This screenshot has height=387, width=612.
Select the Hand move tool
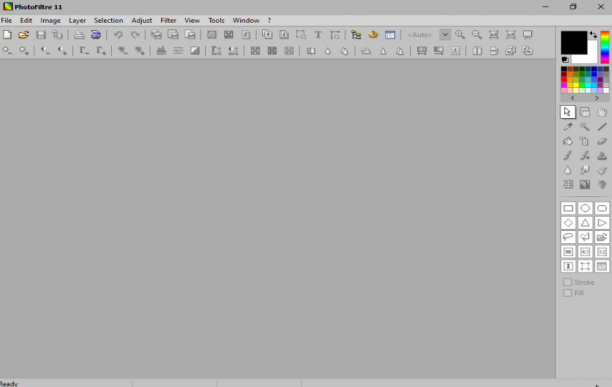pos(602,112)
